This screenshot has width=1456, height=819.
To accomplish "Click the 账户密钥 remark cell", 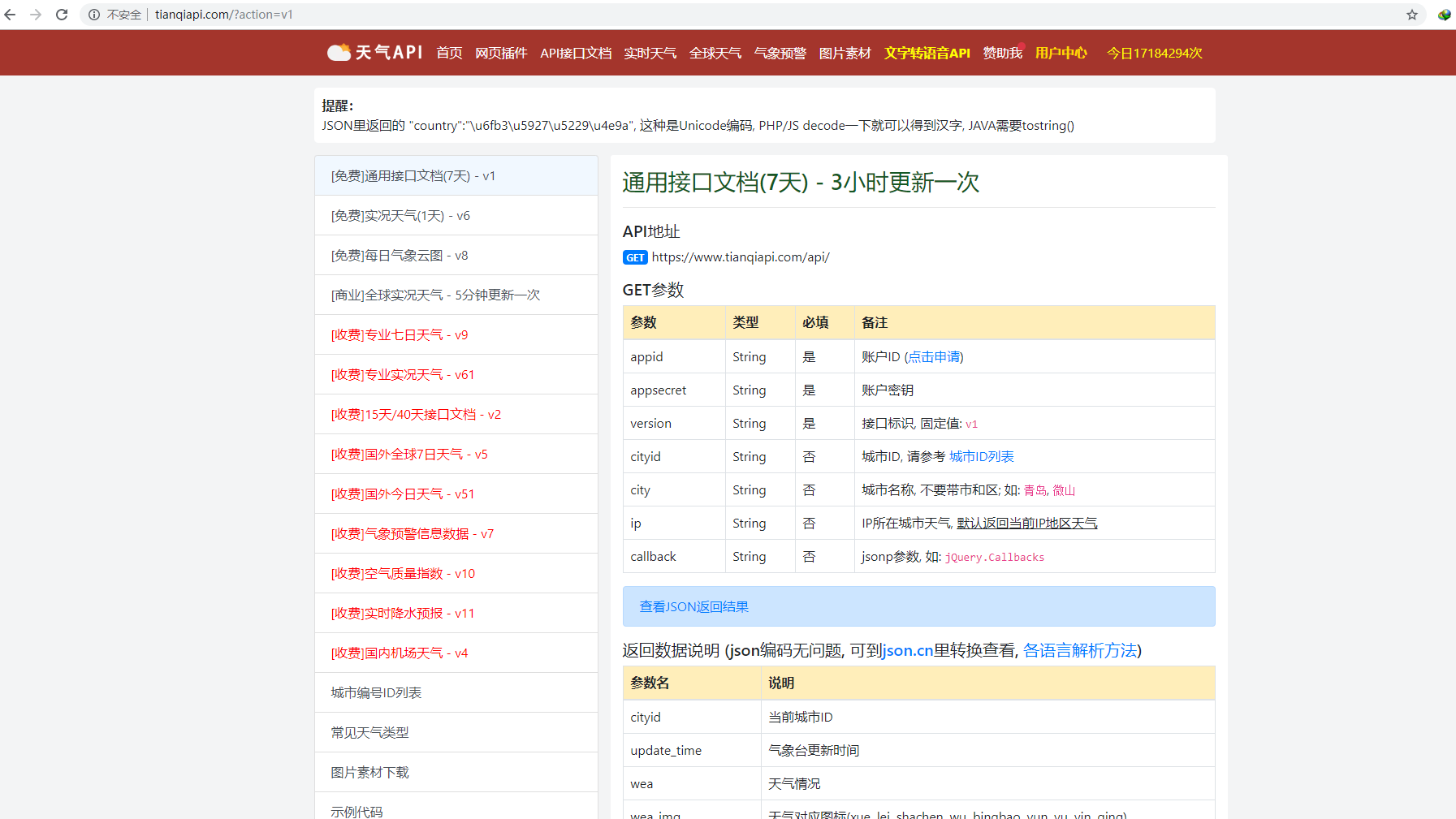I will (x=1035, y=390).
